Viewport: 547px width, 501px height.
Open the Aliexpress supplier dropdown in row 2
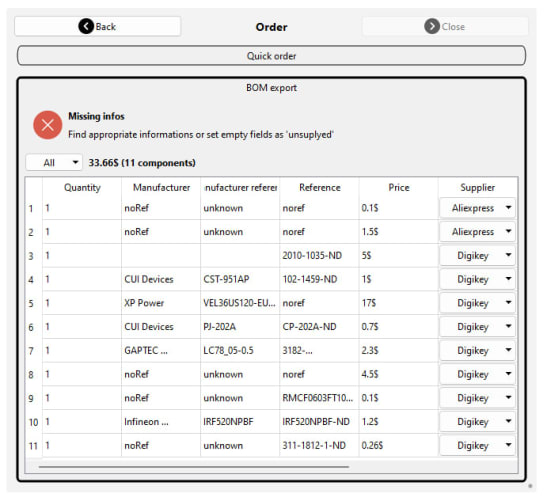tap(477, 232)
